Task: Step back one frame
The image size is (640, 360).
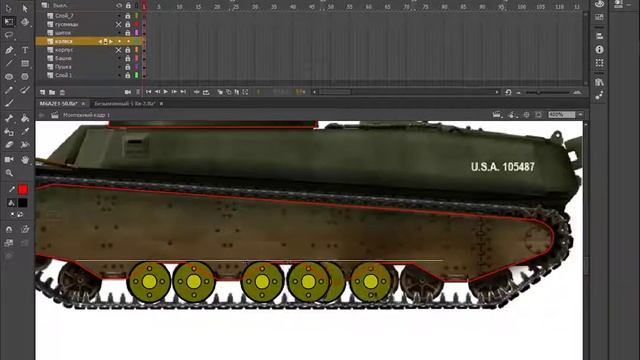Action: click(x=157, y=92)
